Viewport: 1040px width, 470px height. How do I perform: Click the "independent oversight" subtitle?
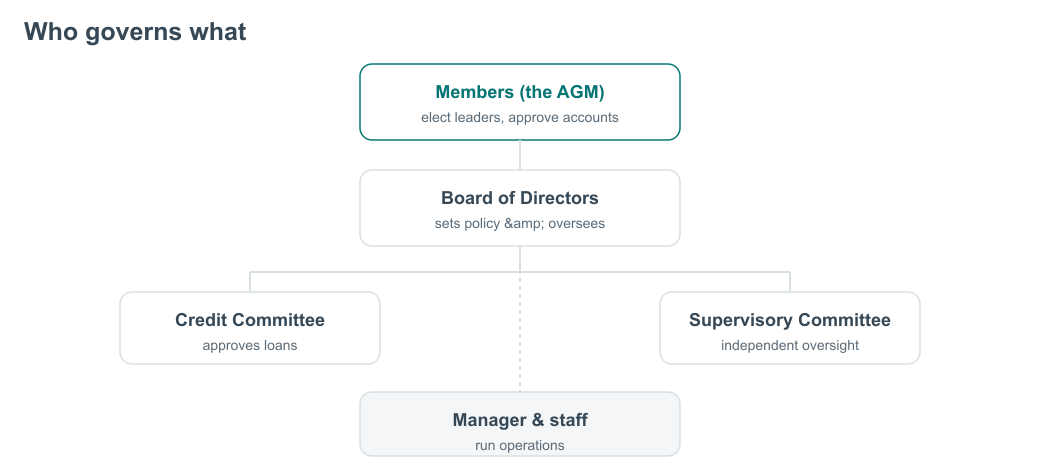(790, 345)
